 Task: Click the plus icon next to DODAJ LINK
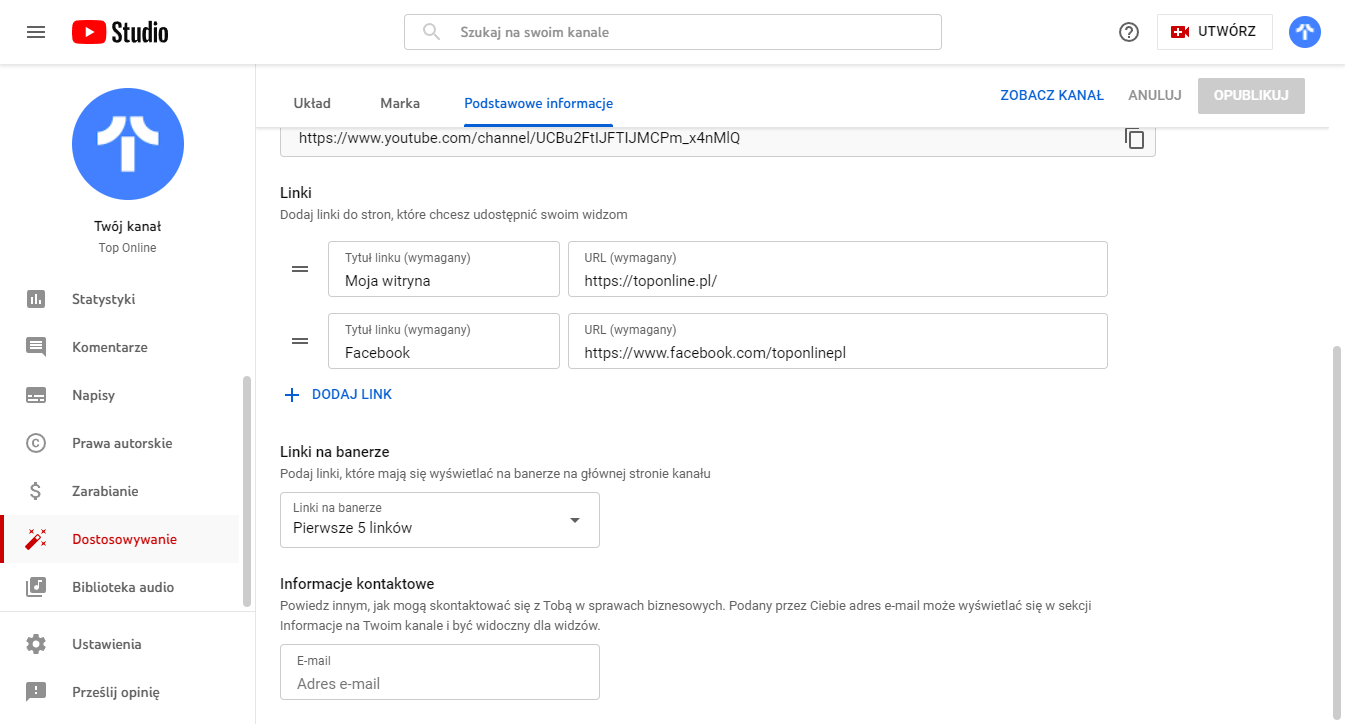click(x=292, y=395)
